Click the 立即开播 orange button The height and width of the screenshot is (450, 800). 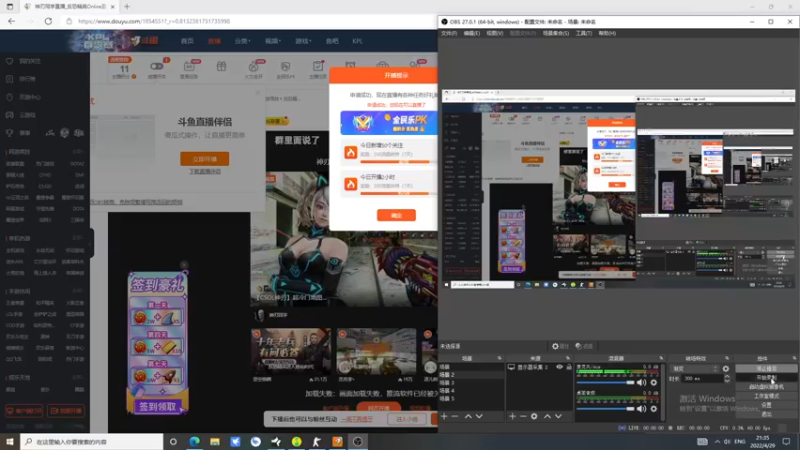(x=205, y=159)
